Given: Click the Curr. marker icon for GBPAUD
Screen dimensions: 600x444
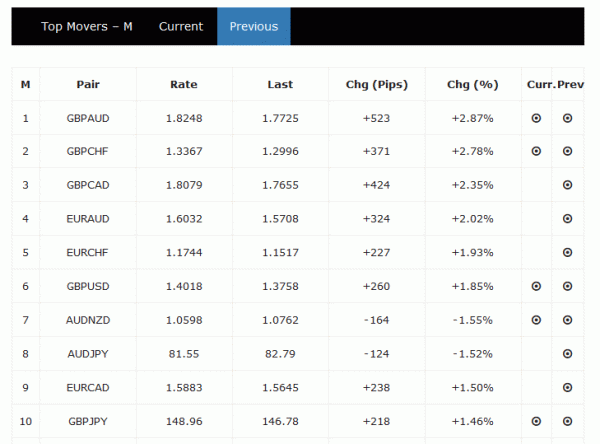Looking at the screenshot, I should pos(536,118).
